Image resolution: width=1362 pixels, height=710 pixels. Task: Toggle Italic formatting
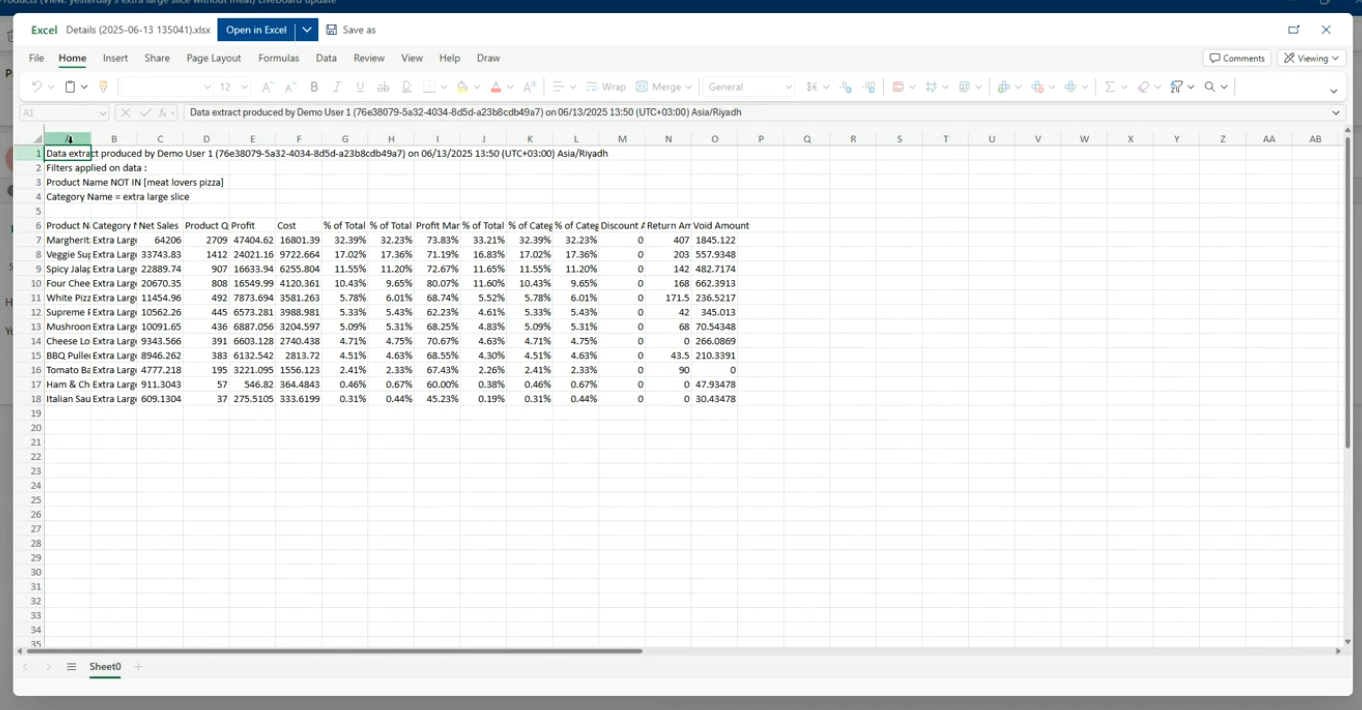337,87
